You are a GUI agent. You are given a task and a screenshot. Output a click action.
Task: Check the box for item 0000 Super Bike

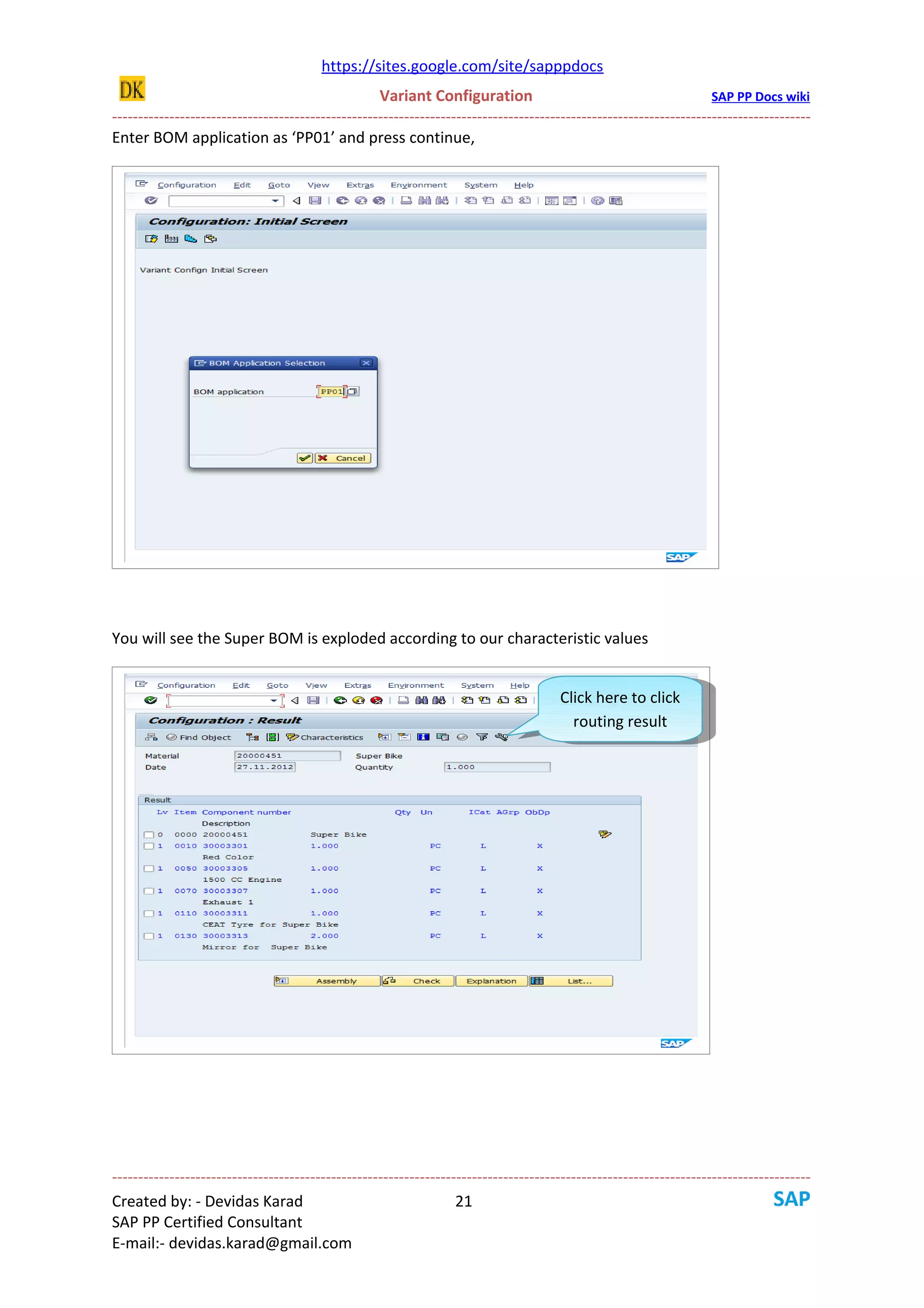pos(149,835)
